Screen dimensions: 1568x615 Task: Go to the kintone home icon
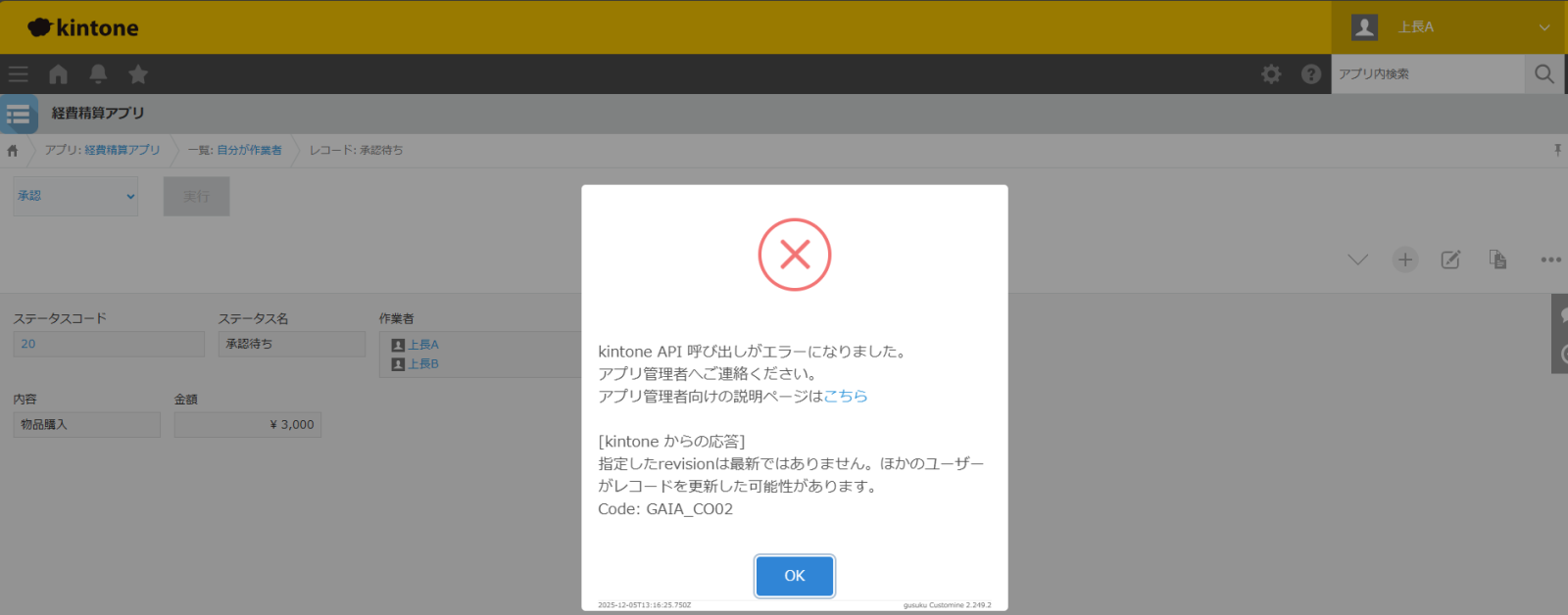coord(58,74)
